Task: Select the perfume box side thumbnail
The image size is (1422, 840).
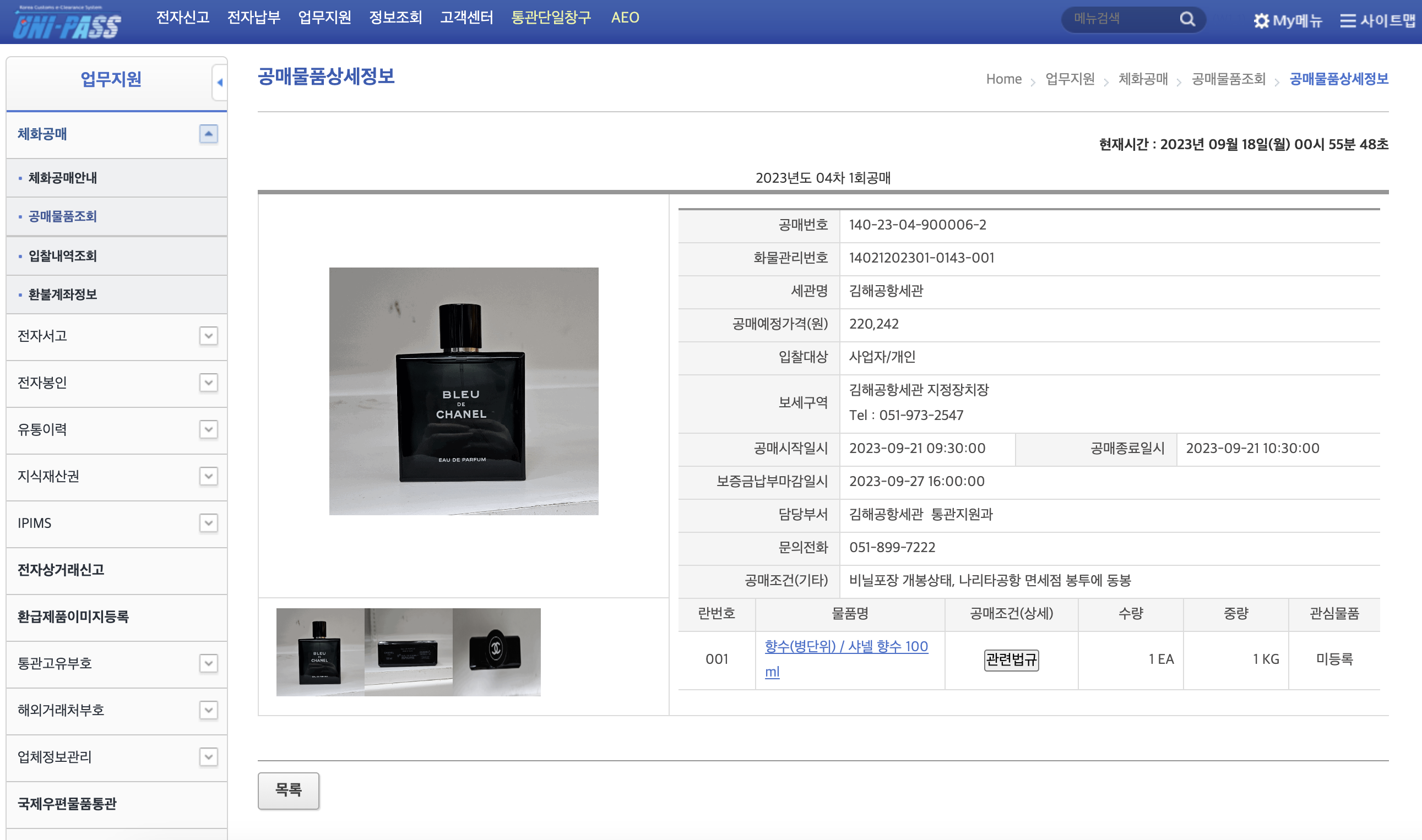Action: pyautogui.click(x=408, y=652)
